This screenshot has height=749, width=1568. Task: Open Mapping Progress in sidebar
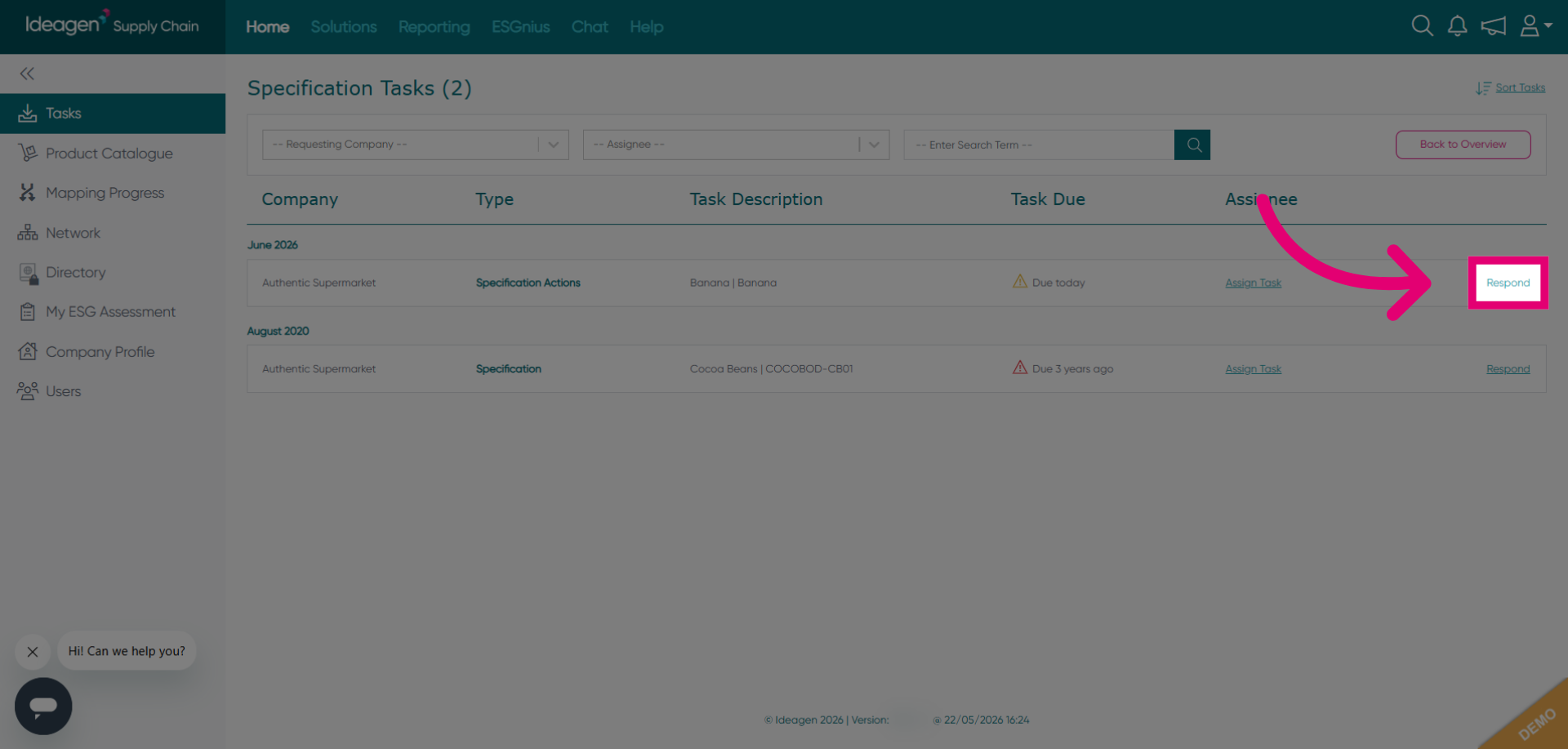click(113, 193)
